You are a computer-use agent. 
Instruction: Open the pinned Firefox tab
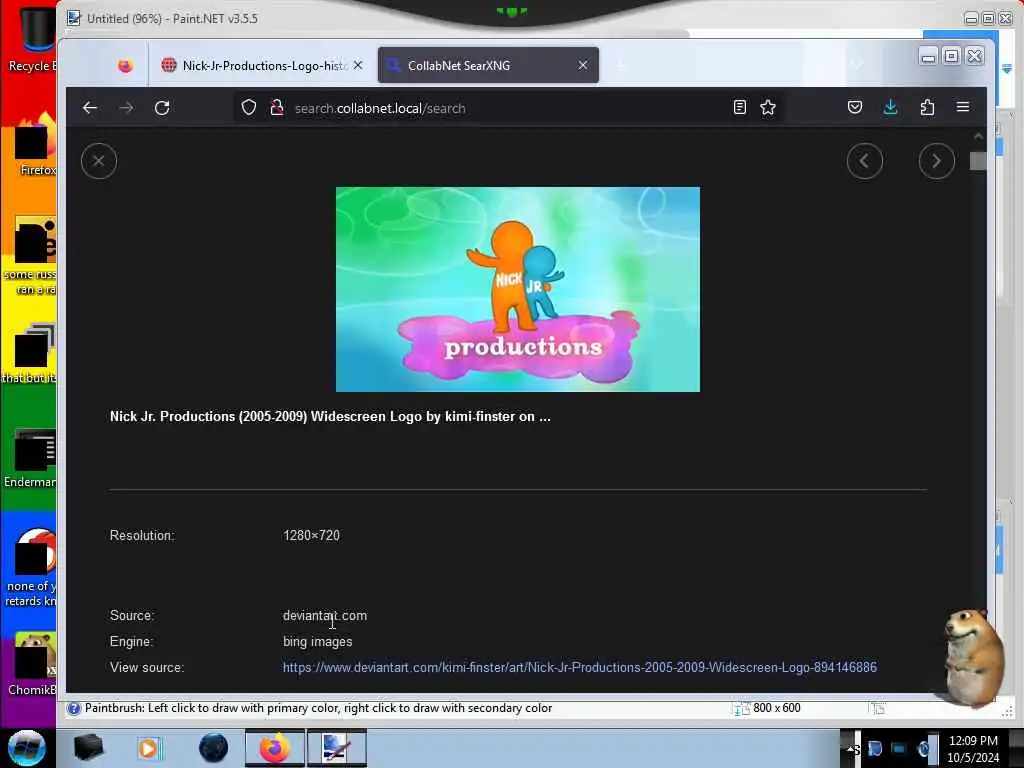pyautogui.click(x=125, y=65)
